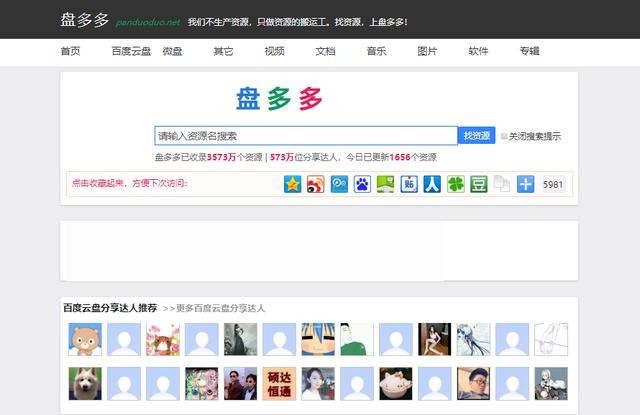Open the dark portrait painting avatar
640x415 pixels.
[240, 339]
